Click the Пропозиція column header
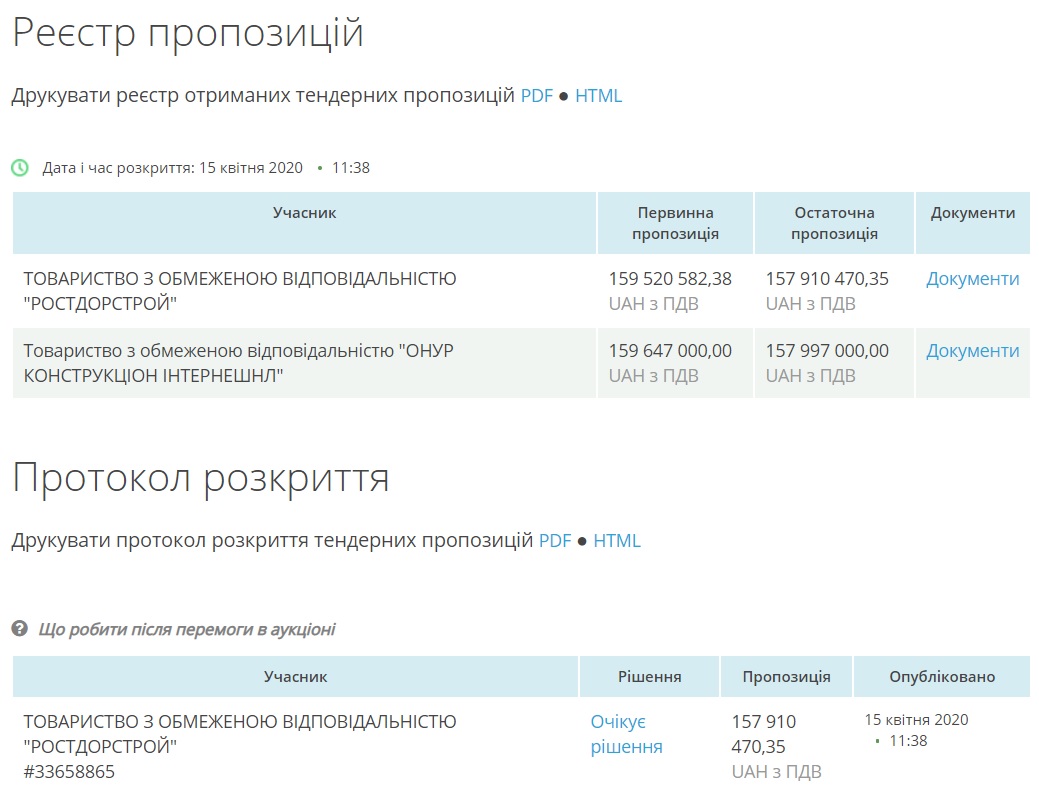The image size is (1039, 799). (x=786, y=676)
